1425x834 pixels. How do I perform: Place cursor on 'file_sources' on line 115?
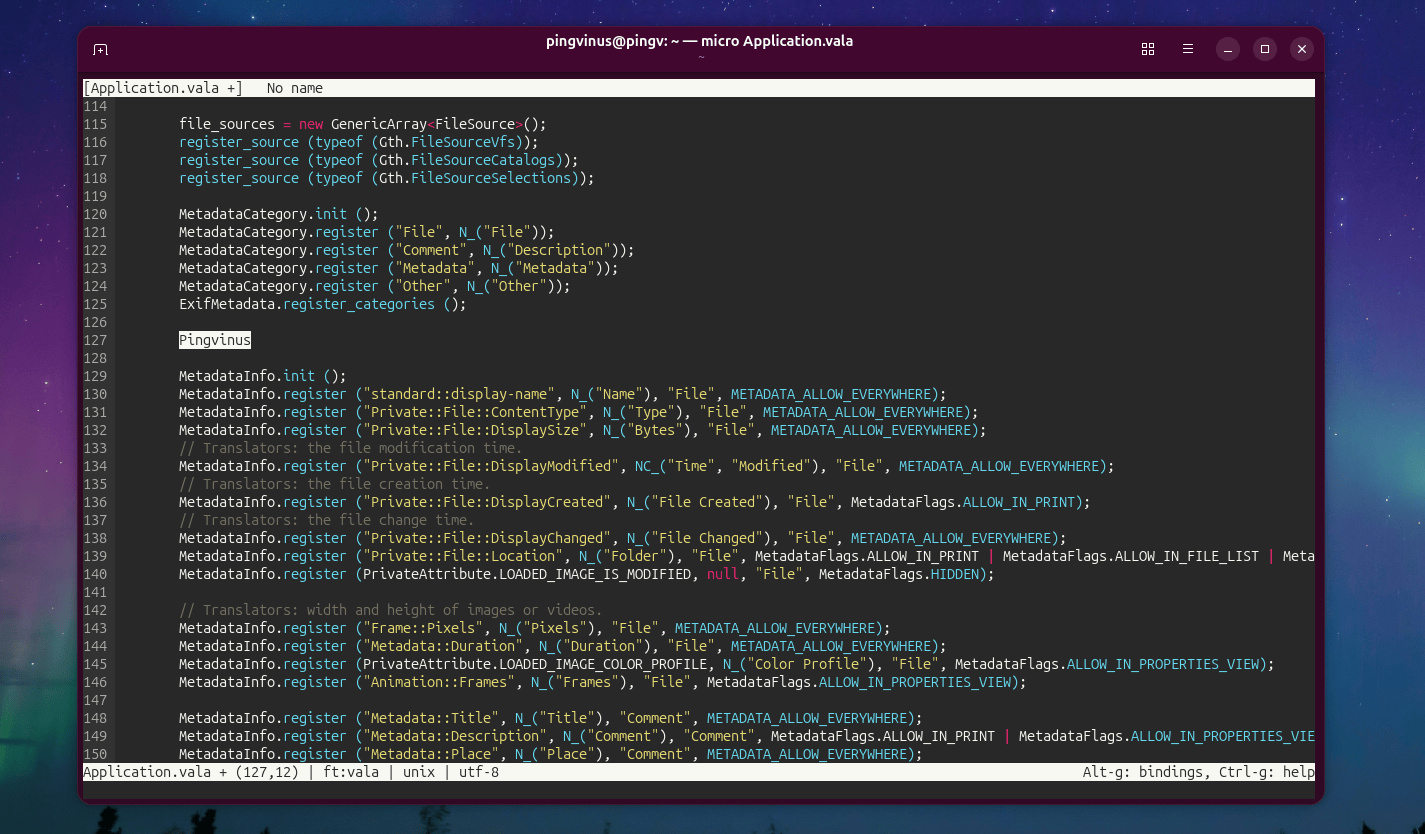[x=227, y=124]
